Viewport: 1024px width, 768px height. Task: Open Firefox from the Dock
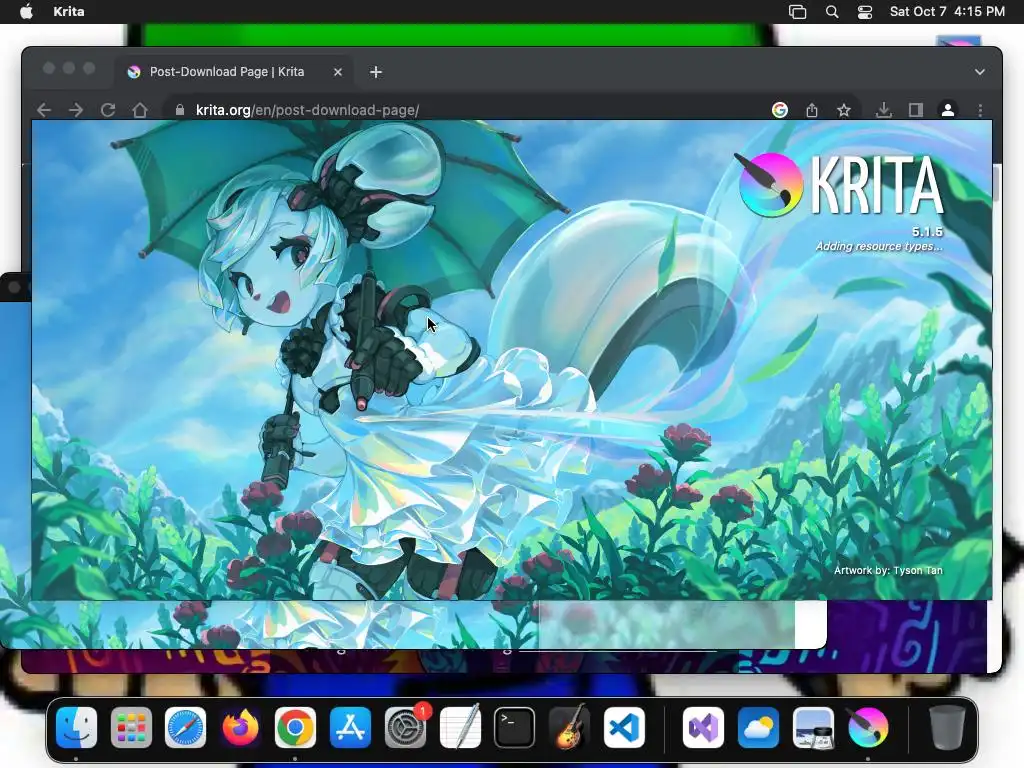pyautogui.click(x=240, y=728)
